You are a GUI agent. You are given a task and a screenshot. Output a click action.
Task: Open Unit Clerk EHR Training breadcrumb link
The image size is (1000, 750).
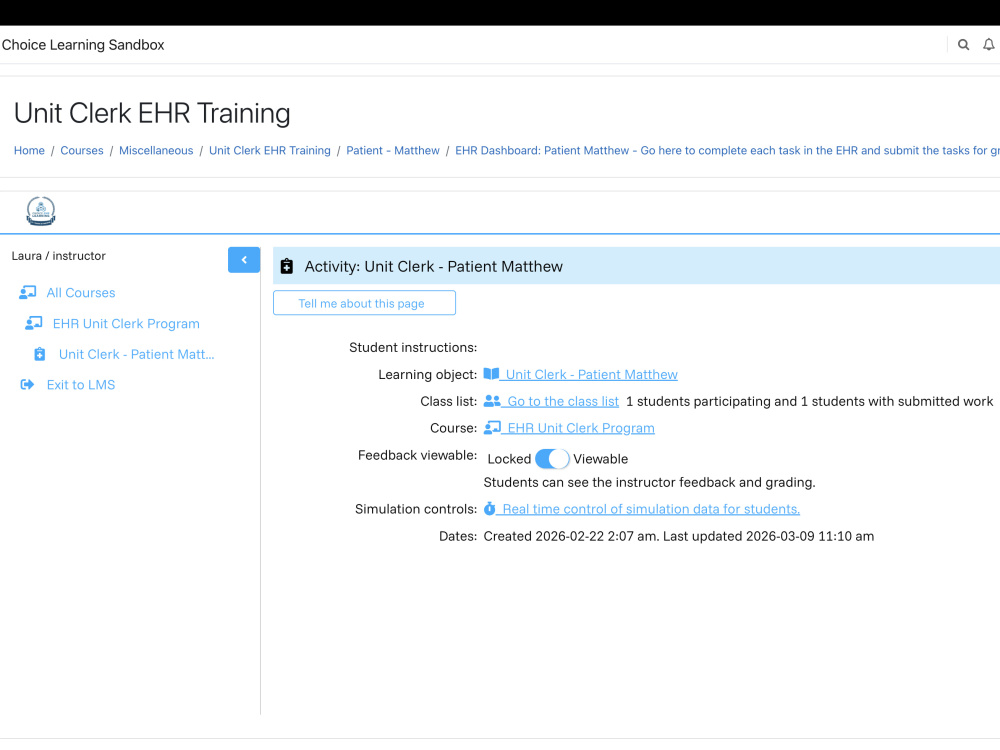click(270, 151)
